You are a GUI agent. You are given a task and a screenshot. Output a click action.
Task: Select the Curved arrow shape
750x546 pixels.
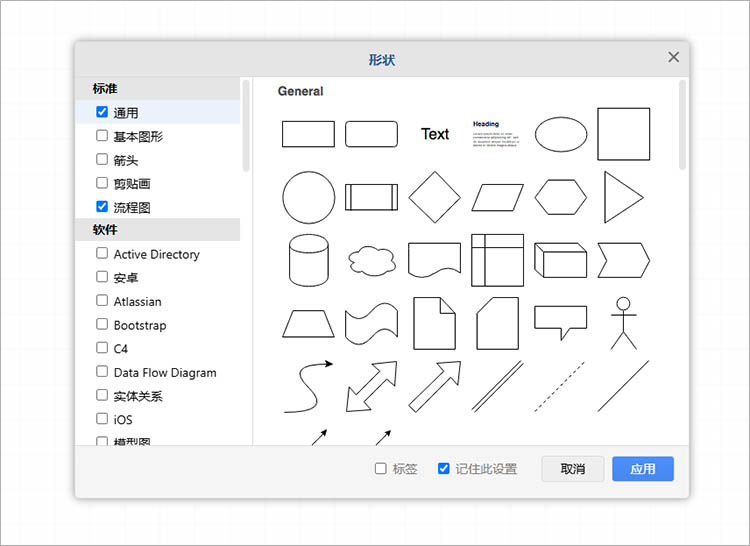tap(309, 386)
